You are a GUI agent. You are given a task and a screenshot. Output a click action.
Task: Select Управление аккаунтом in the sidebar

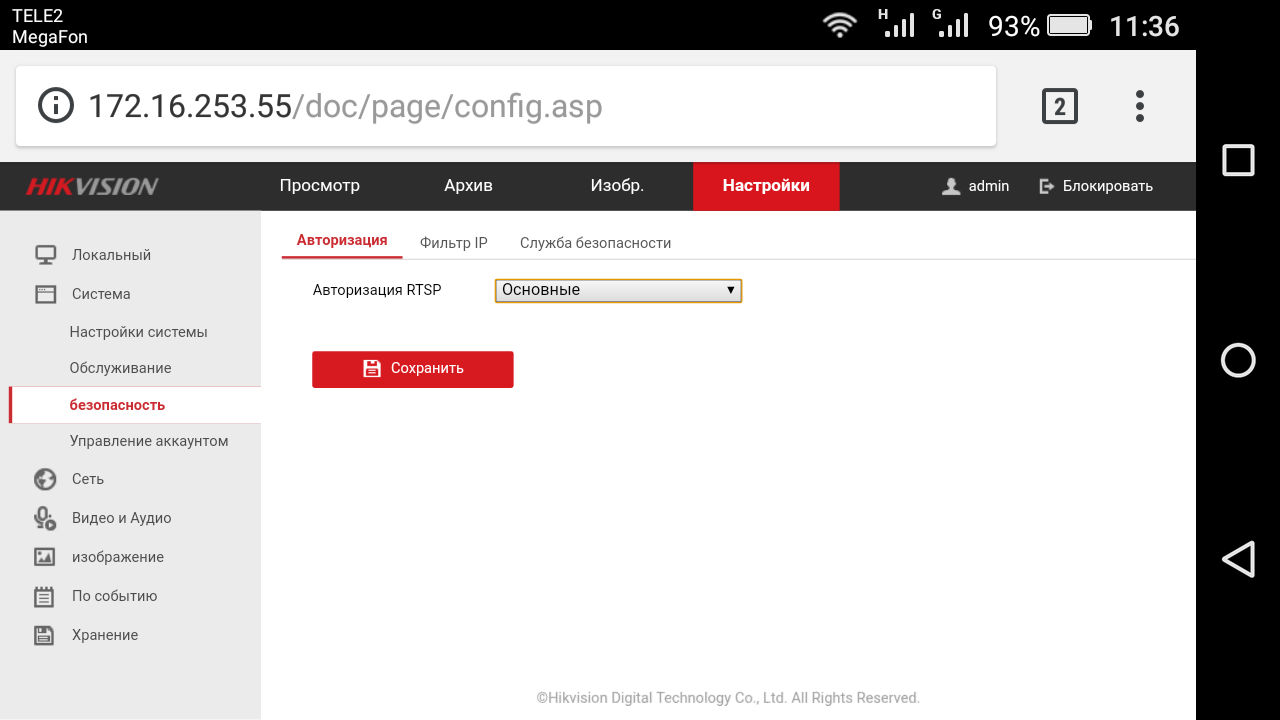click(x=149, y=441)
